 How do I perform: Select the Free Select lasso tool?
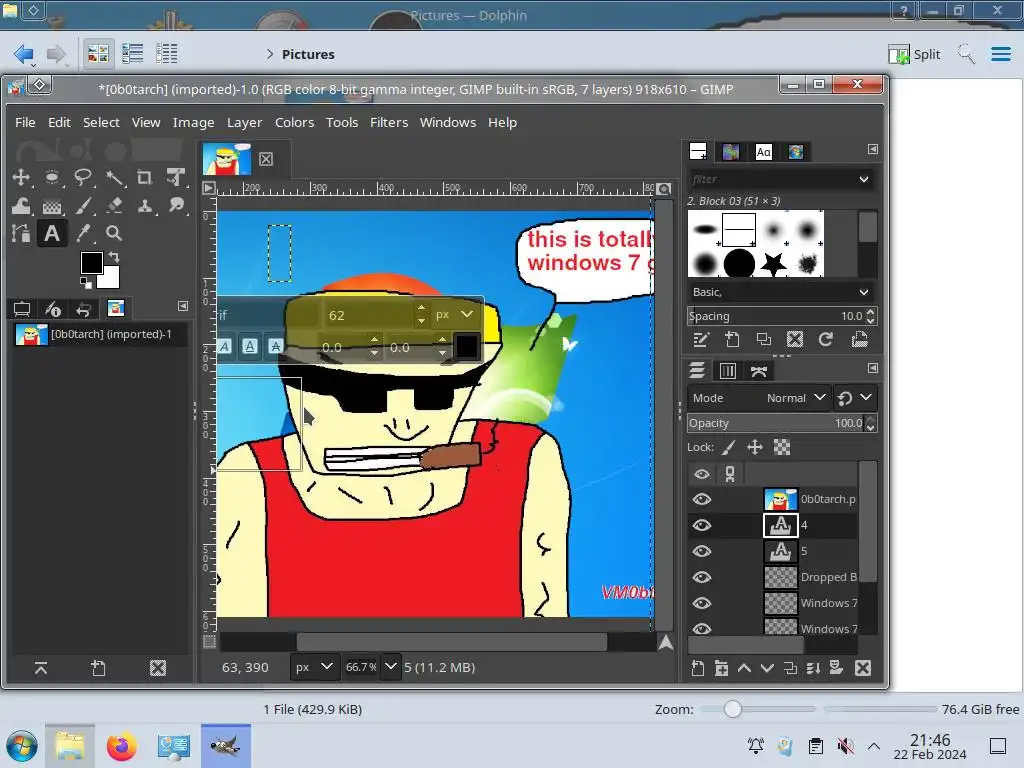(x=83, y=178)
